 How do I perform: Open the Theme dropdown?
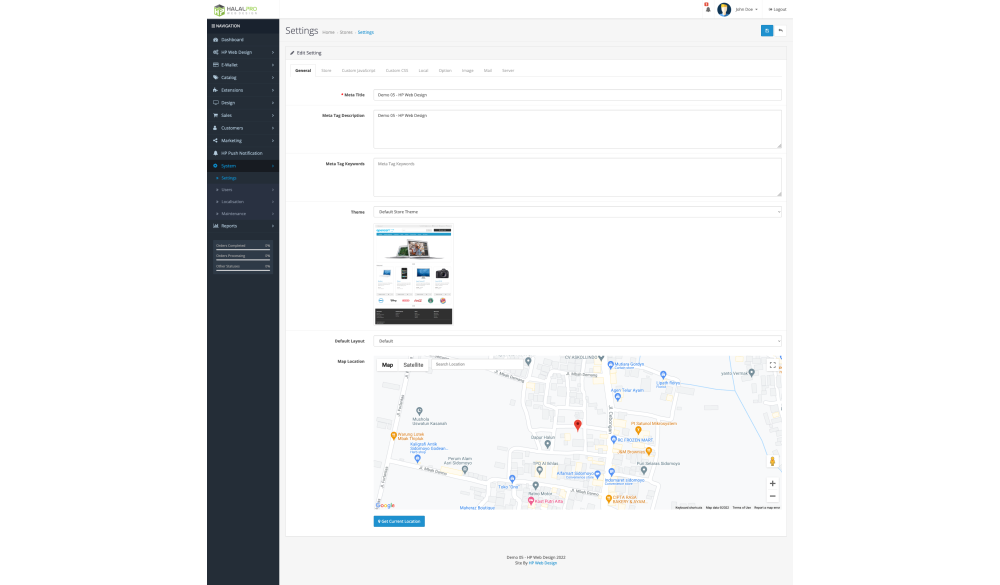tap(576, 212)
